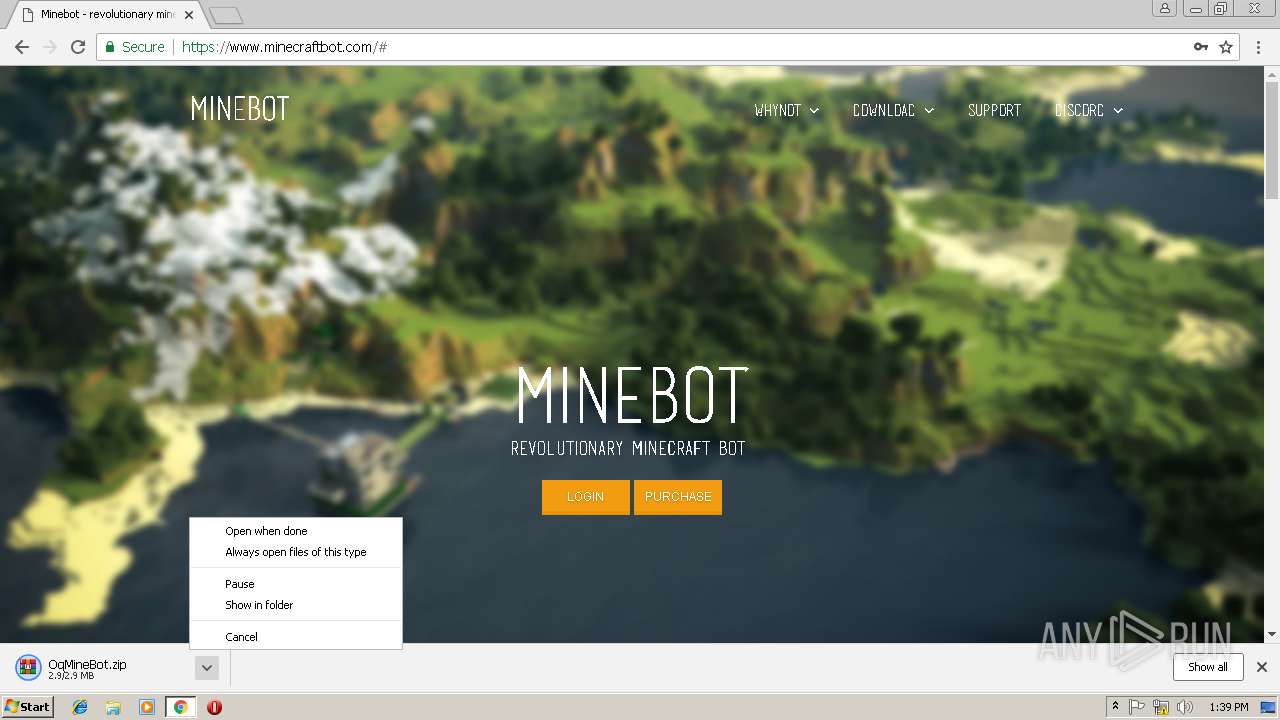
Task: Expand the WHYNOT navigation dropdown
Action: point(786,110)
